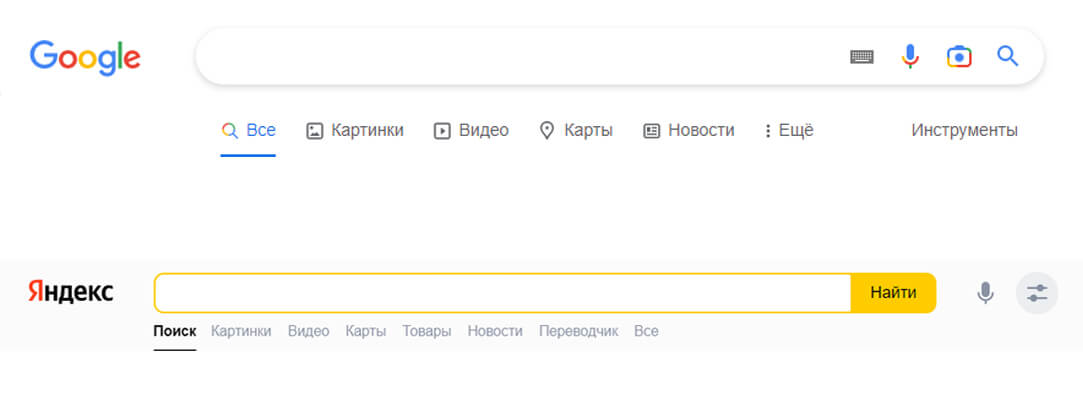The width and height of the screenshot is (1083, 411).
Task: Open Yandex Картинки tab
Action: click(241, 331)
